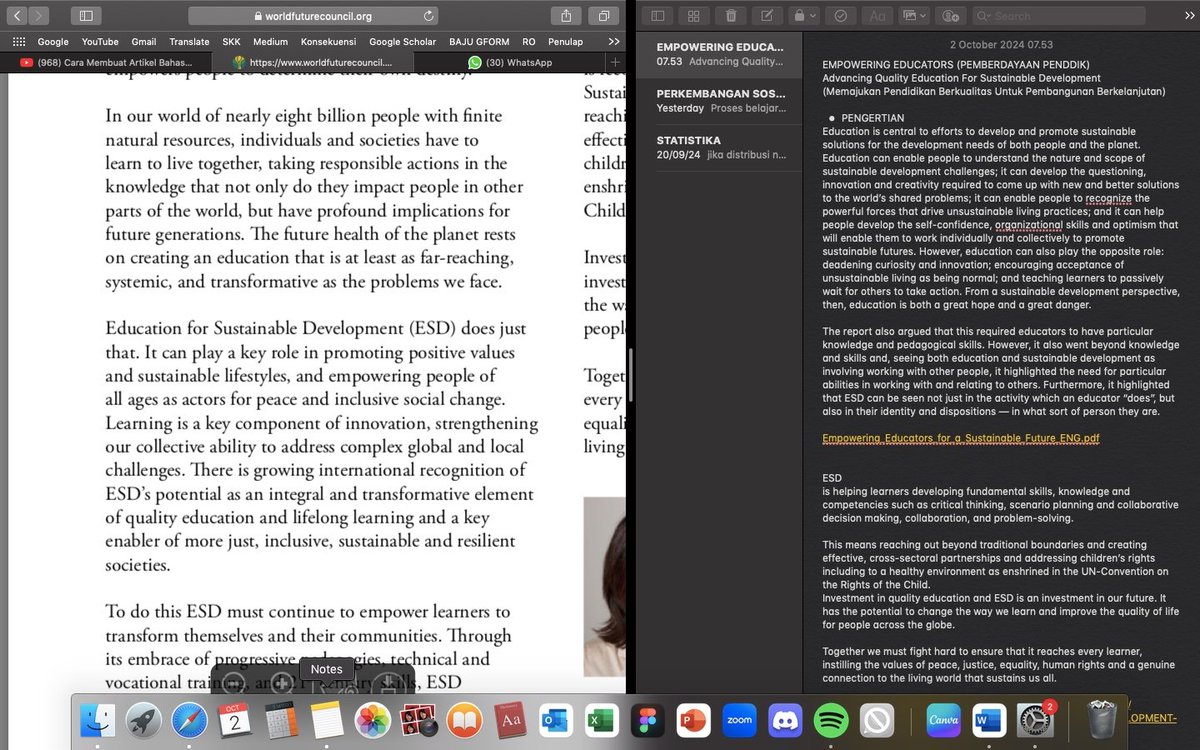Image resolution: width=1200 pixels, height=750 pixels.
Task: Switch to Cara Membuat Artikel Bahas tab
Action: tap(107, 62)
